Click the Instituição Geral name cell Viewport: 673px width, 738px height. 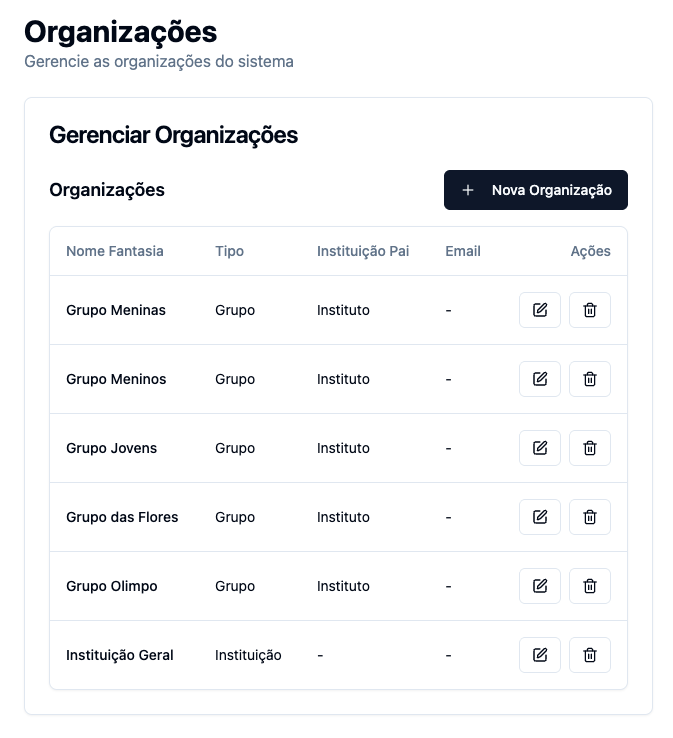(120, 655)
